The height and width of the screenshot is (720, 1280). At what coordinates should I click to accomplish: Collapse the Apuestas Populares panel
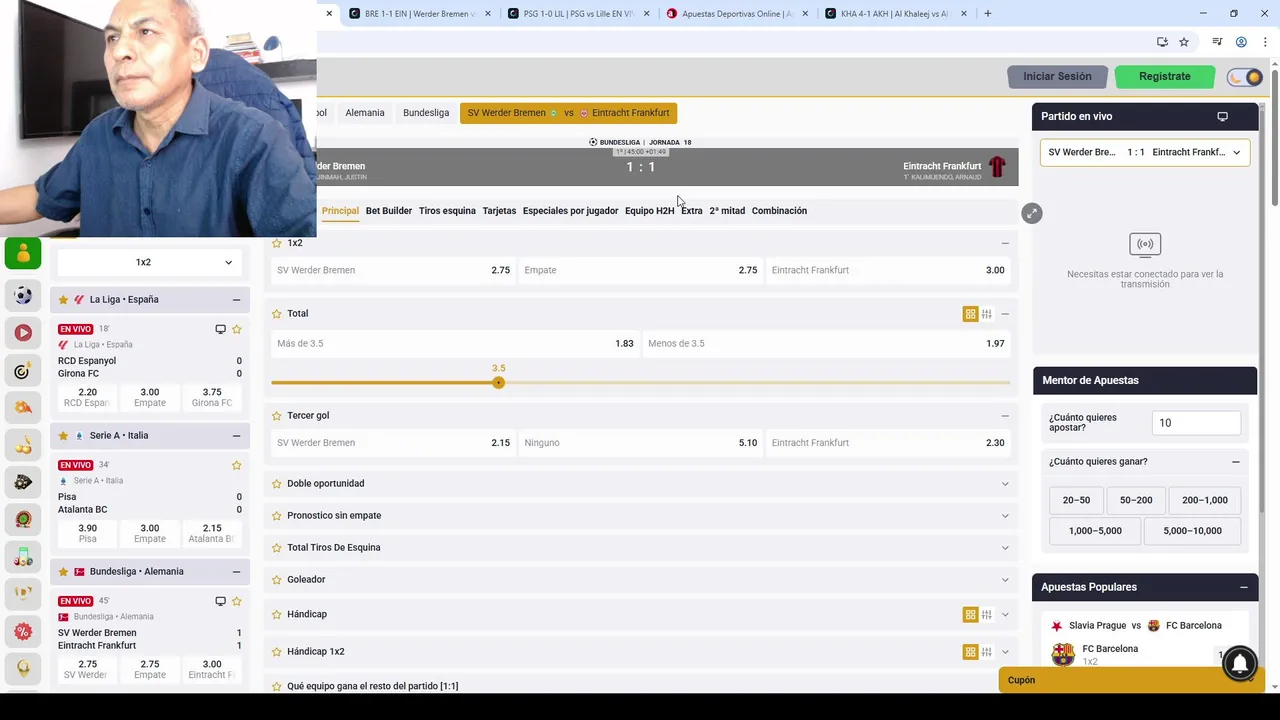pyautogui.click(x=1244, y=587)
